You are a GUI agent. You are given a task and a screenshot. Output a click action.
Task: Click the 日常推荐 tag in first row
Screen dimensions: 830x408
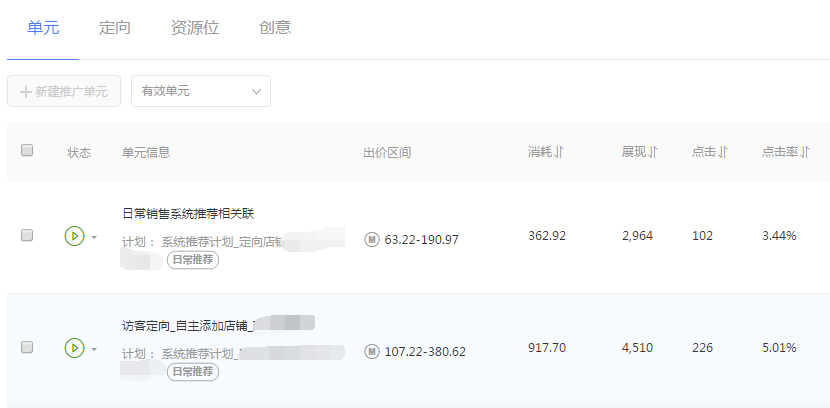pos(193,260)
